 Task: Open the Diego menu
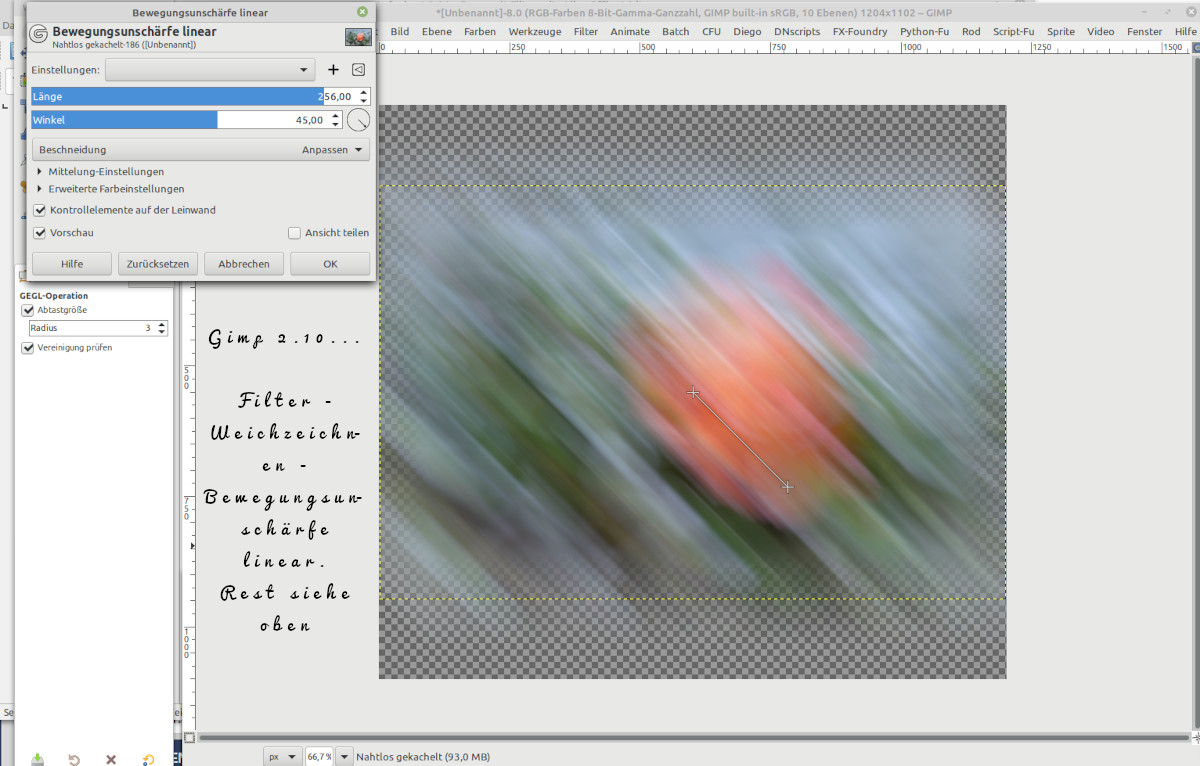click(747, 31)
